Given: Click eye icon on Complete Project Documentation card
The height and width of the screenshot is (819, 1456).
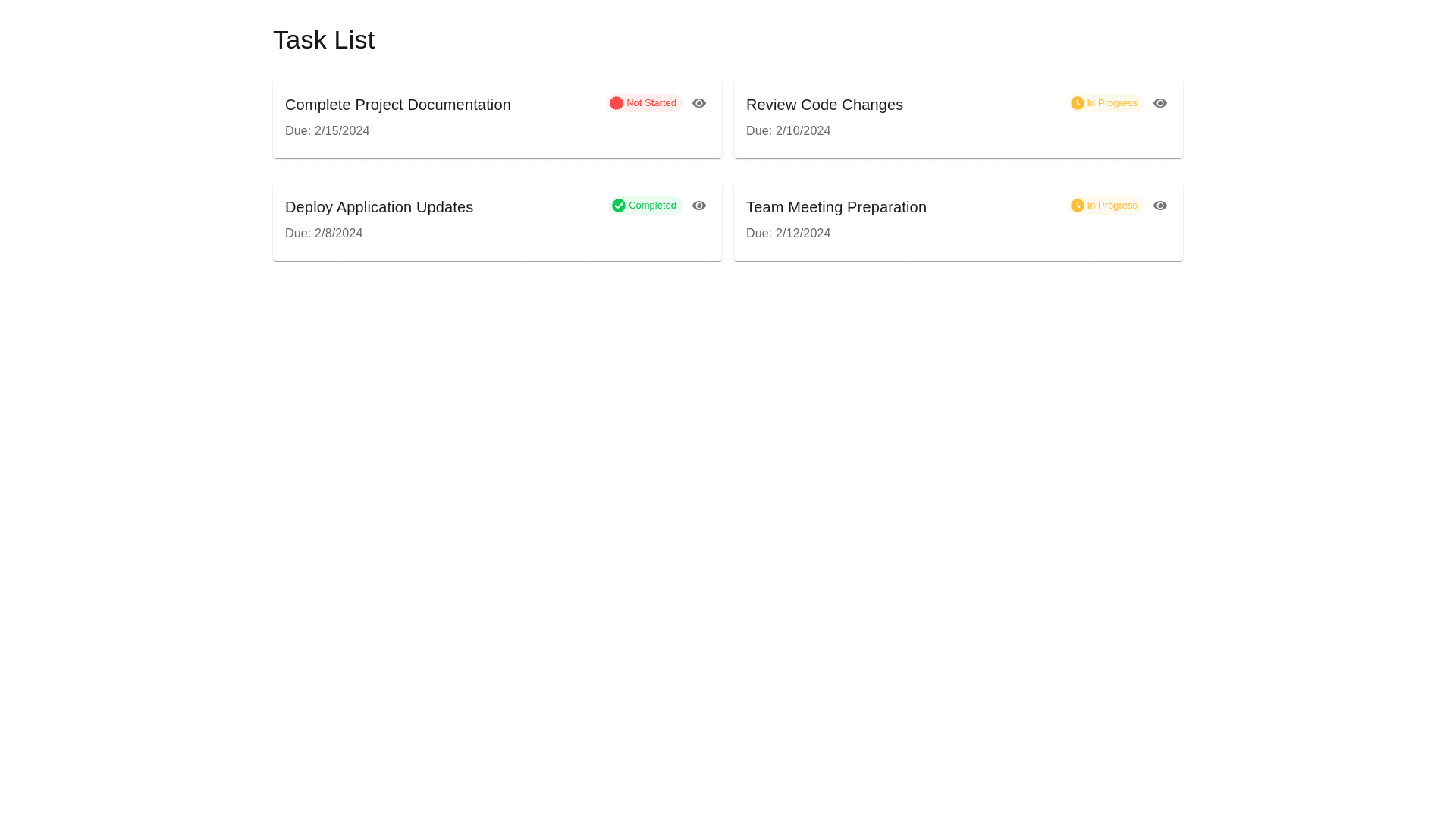Looking at the screenshot, I should click(698, 103).
